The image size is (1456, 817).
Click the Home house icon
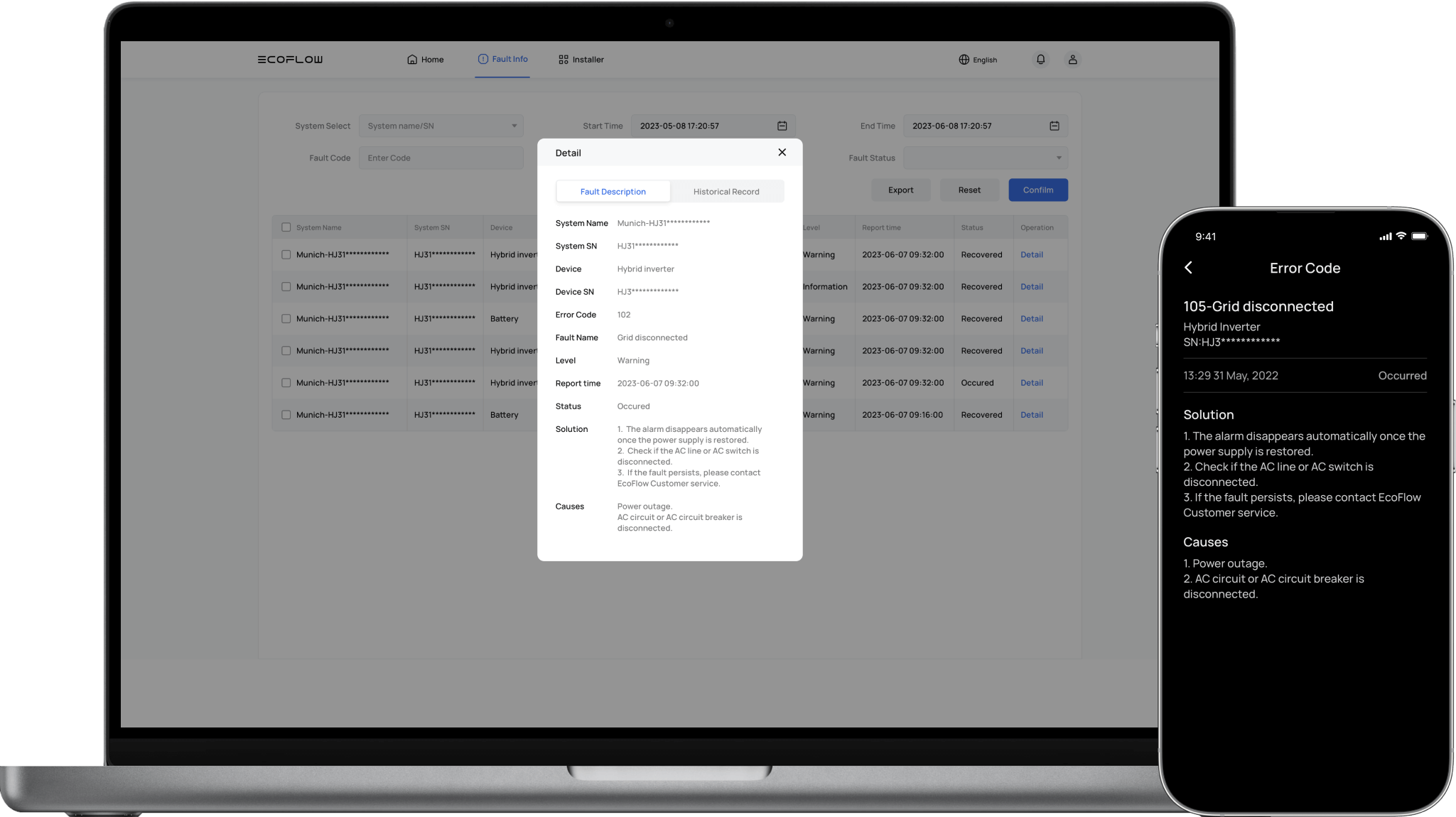(412, 60)
